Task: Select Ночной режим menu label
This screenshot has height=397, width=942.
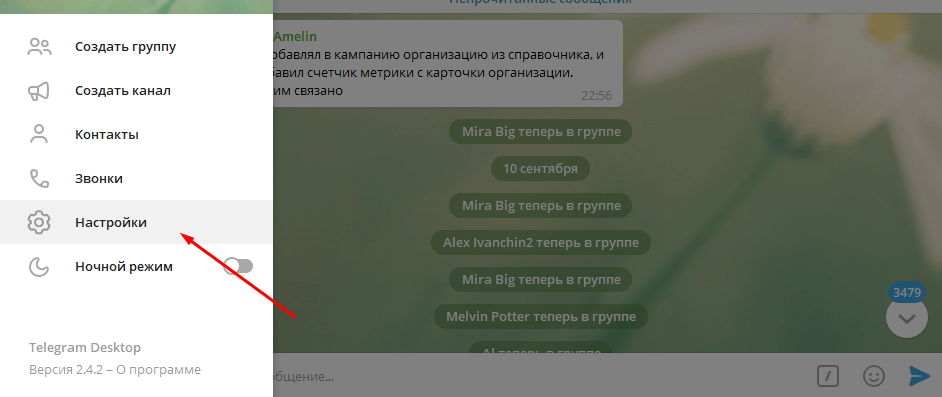Action: pyautogui.click(x=124, y=267)
